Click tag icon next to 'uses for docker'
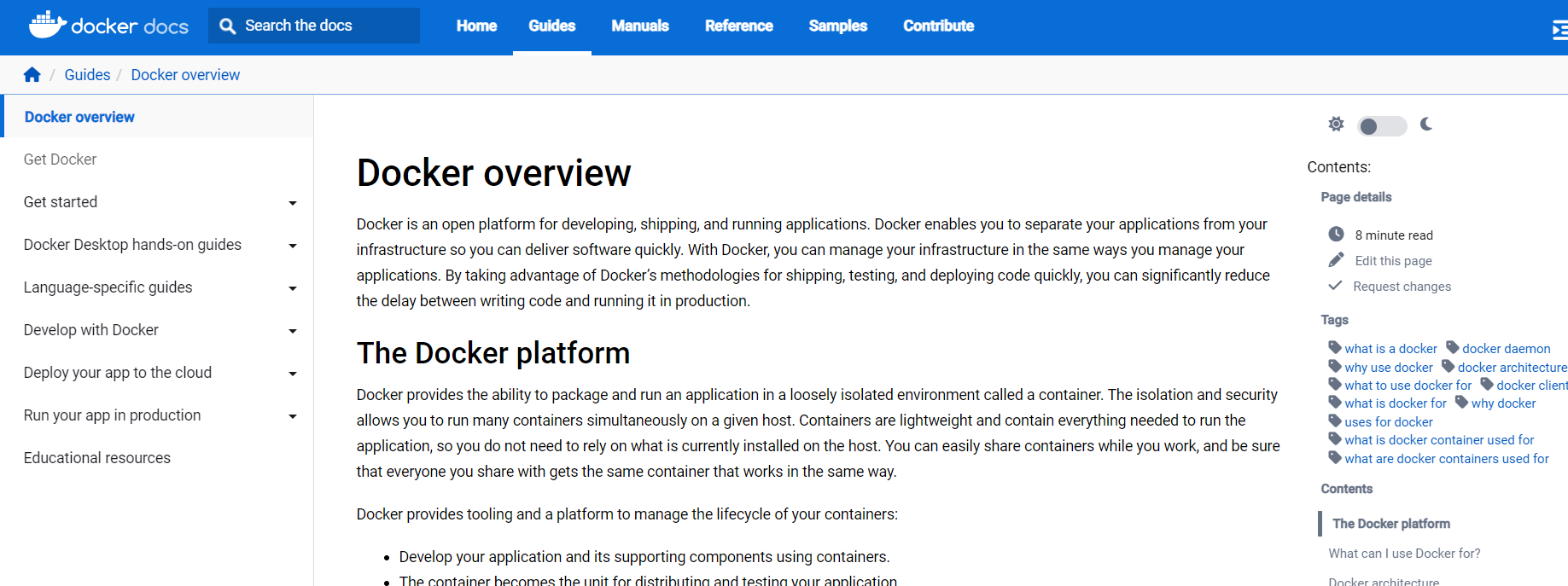This screenshot has width=1568, height=586. (x=1335, y=421)
